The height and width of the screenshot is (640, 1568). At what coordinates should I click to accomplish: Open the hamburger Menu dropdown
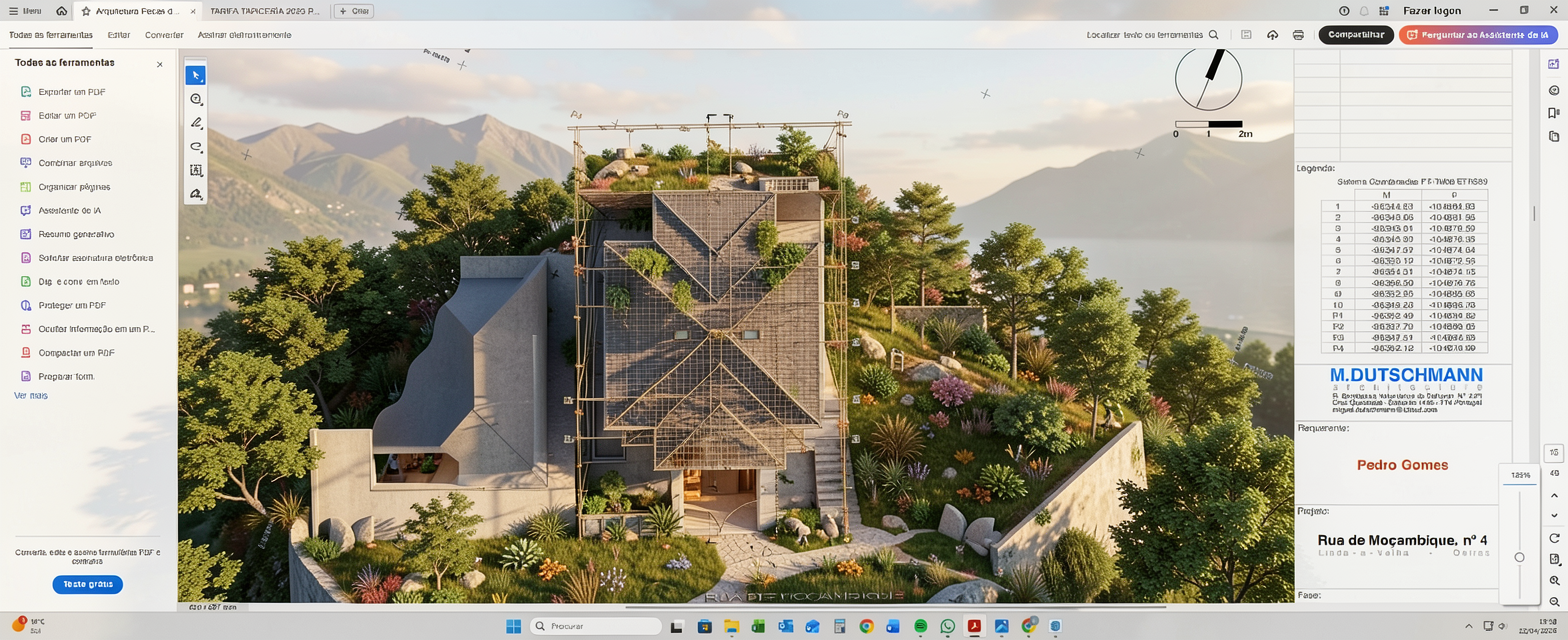pyautogui.click(x=25, y=11)
